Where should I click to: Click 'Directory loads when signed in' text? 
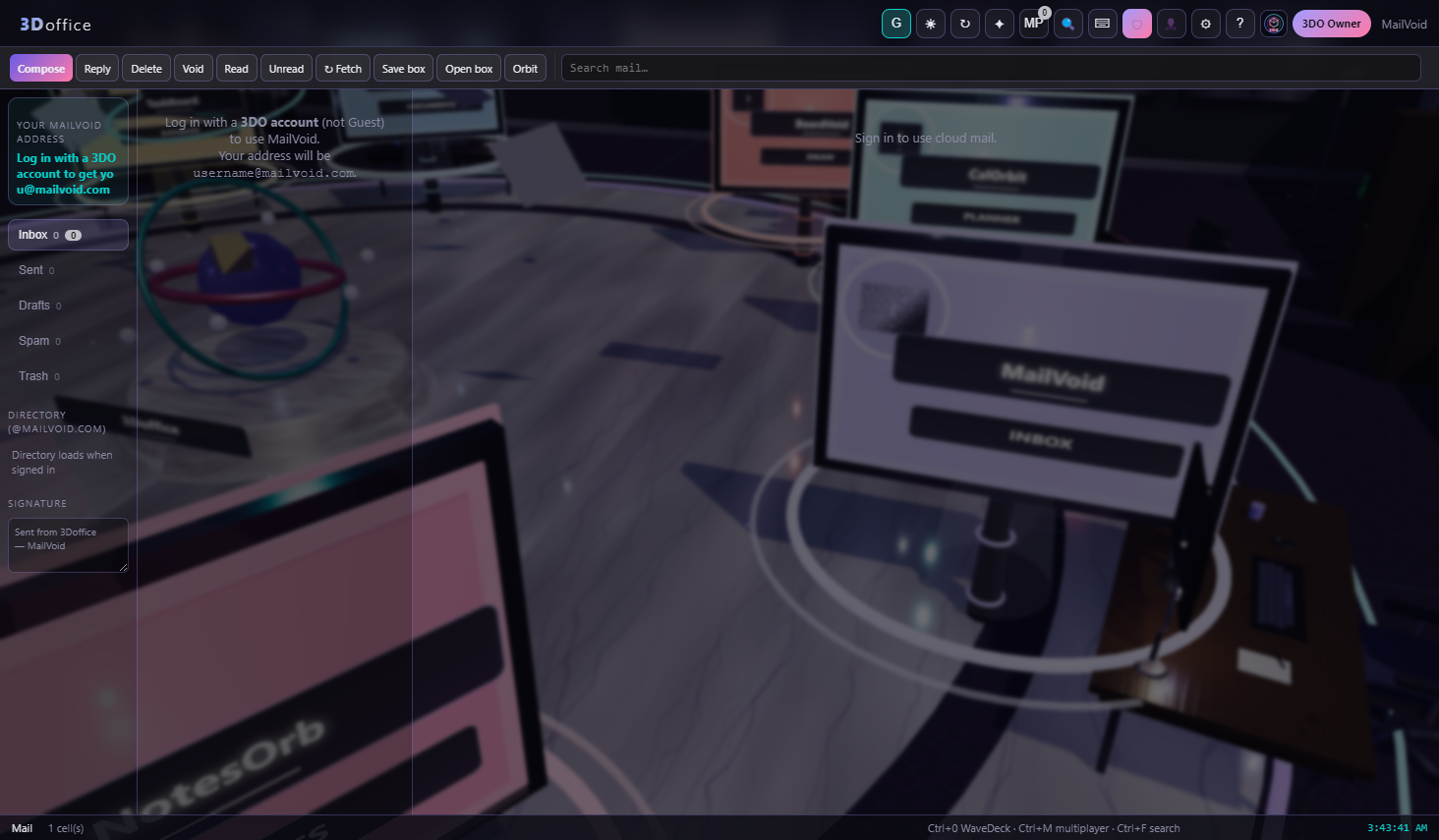(62, 463)
